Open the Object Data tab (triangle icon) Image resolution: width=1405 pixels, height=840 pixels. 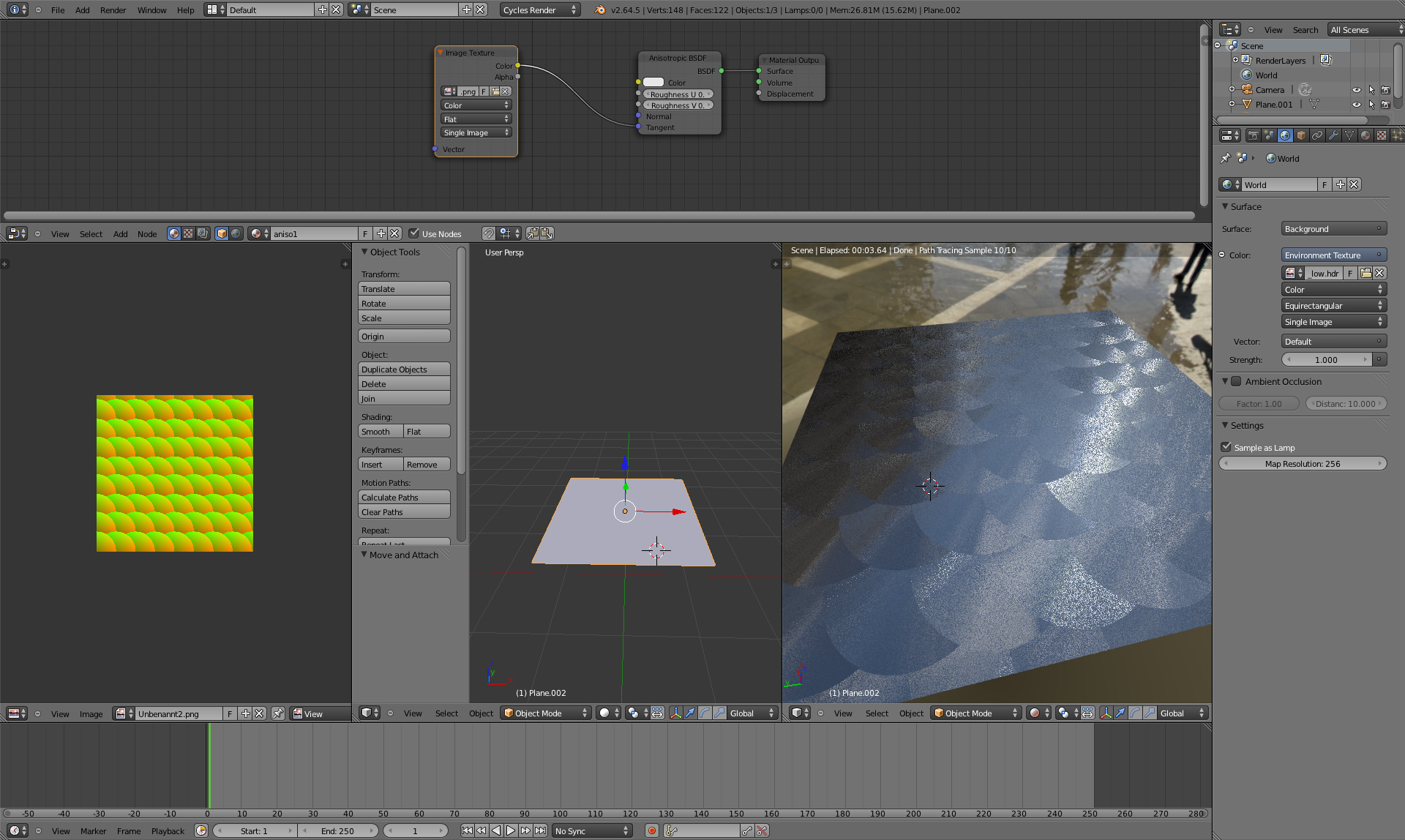(x=1349, y=135)
